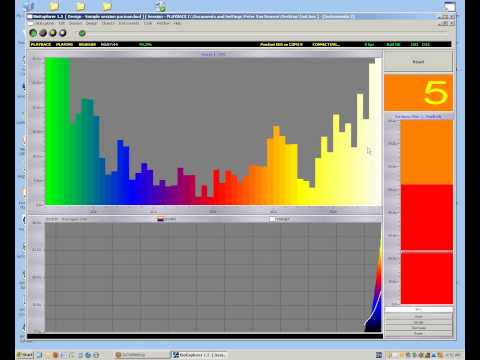Switch to BioExplorer taskbar window button
This screenshot has height=360, width=480.
pos(199,355)
